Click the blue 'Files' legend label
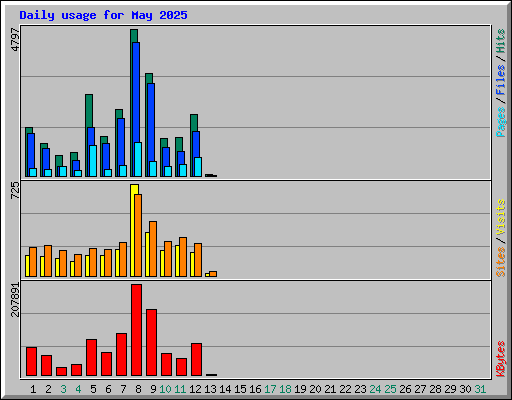 500,80
